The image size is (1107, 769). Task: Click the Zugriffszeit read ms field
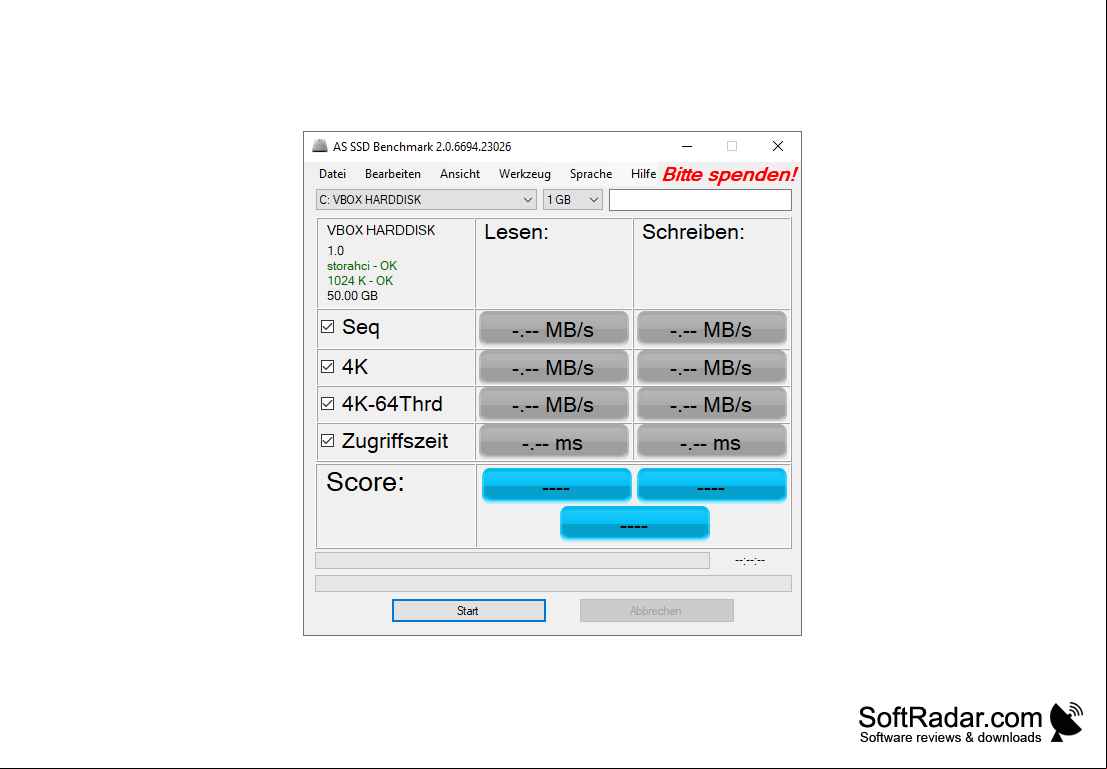(x=554, y=442)
